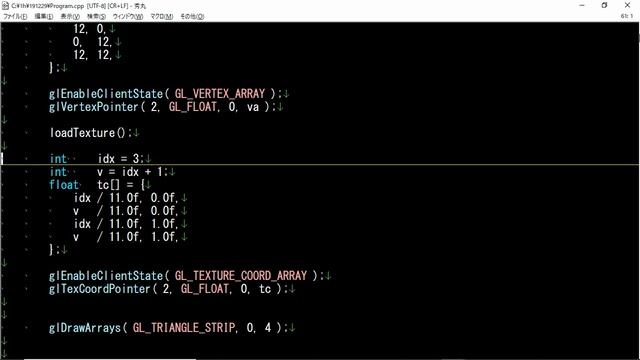Click on GL_TEXTURE_COORD_ARRAY constant

click(241, 276)
